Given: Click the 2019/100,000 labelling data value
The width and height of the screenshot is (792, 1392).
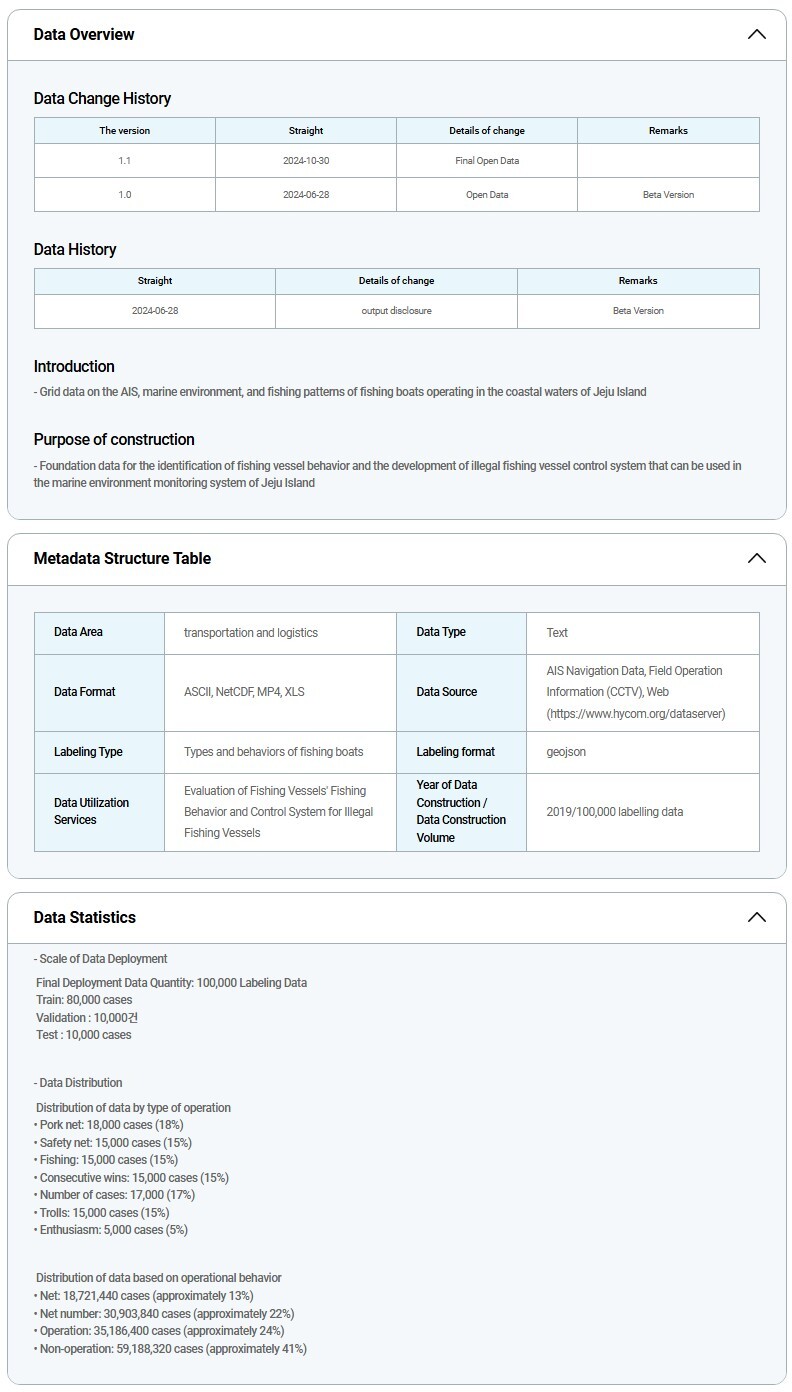Looking at the screenshot, I should tap(615, 811).
